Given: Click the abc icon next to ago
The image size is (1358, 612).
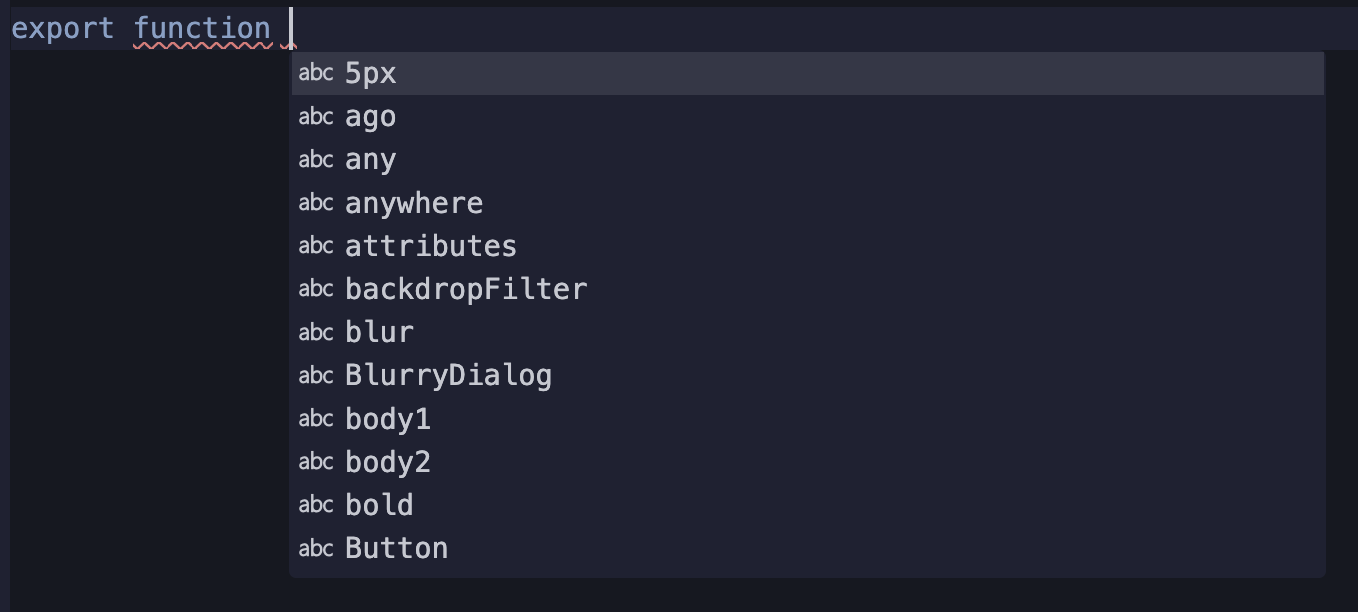Looking at the screenshot, I should pos(315,116).
